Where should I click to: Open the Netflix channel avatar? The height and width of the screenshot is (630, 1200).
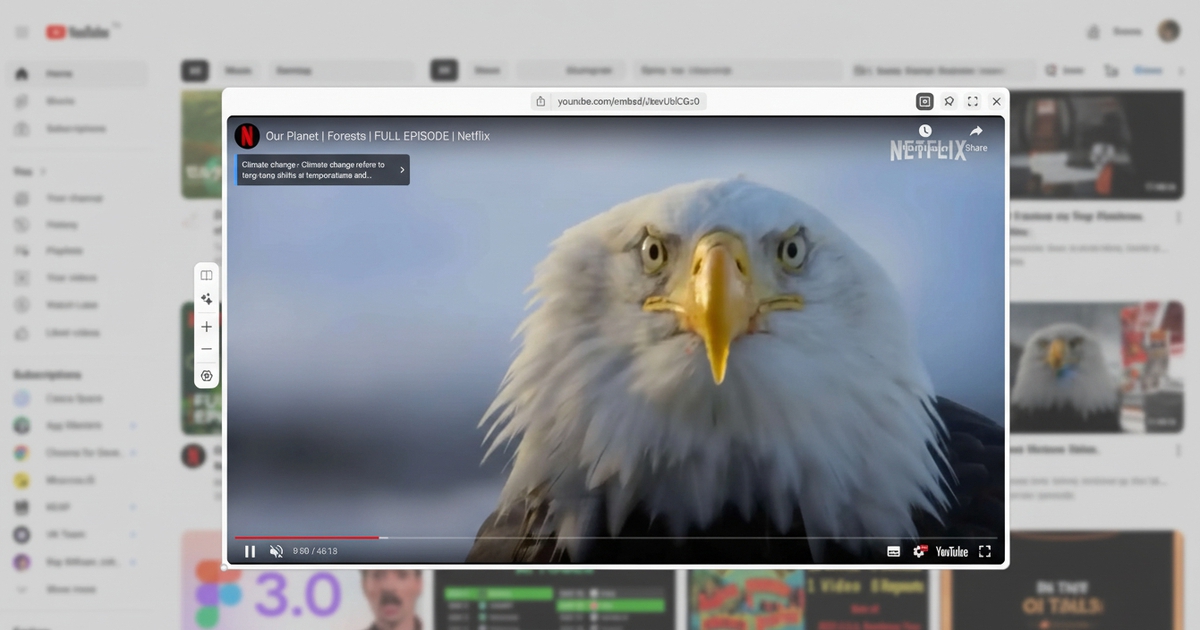(247, 136)
